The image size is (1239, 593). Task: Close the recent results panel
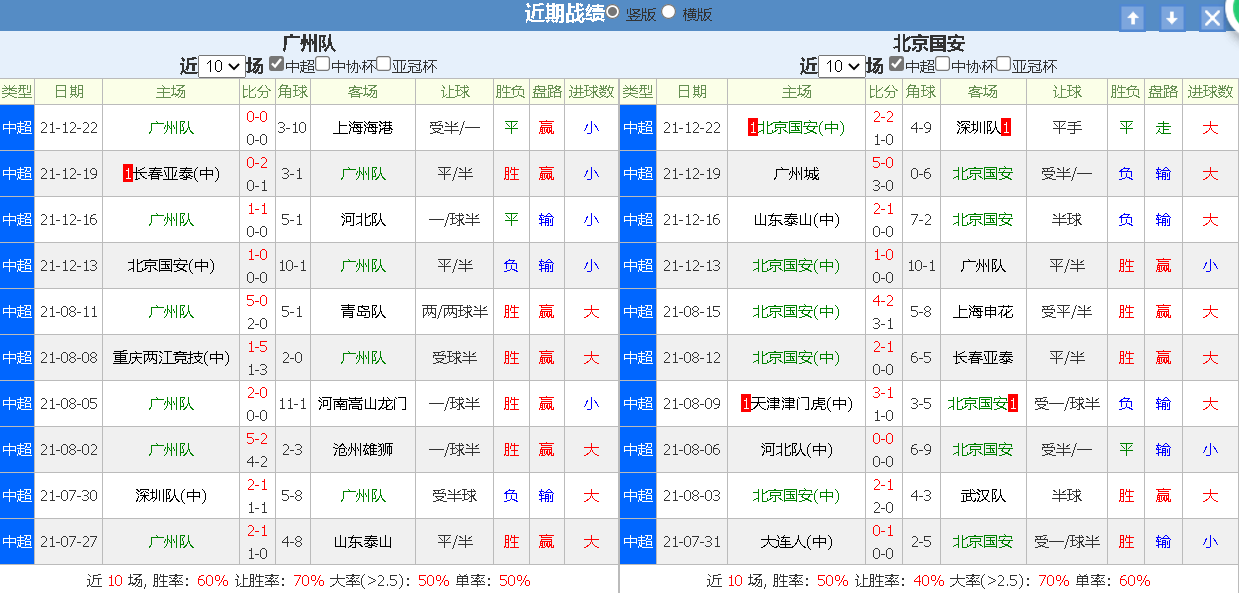1212,18
